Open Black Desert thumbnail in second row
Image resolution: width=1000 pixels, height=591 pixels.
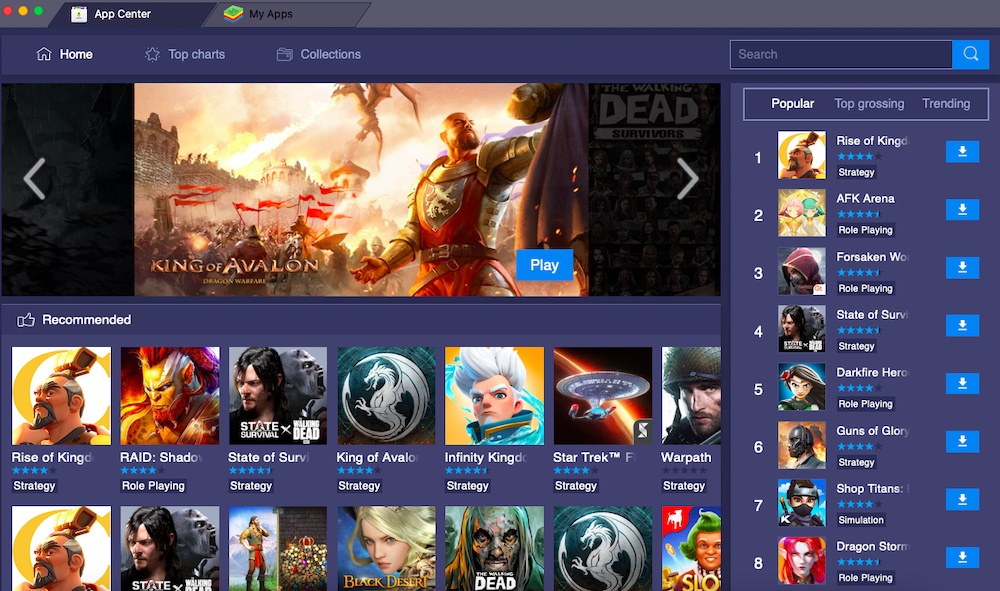(386, 549)
